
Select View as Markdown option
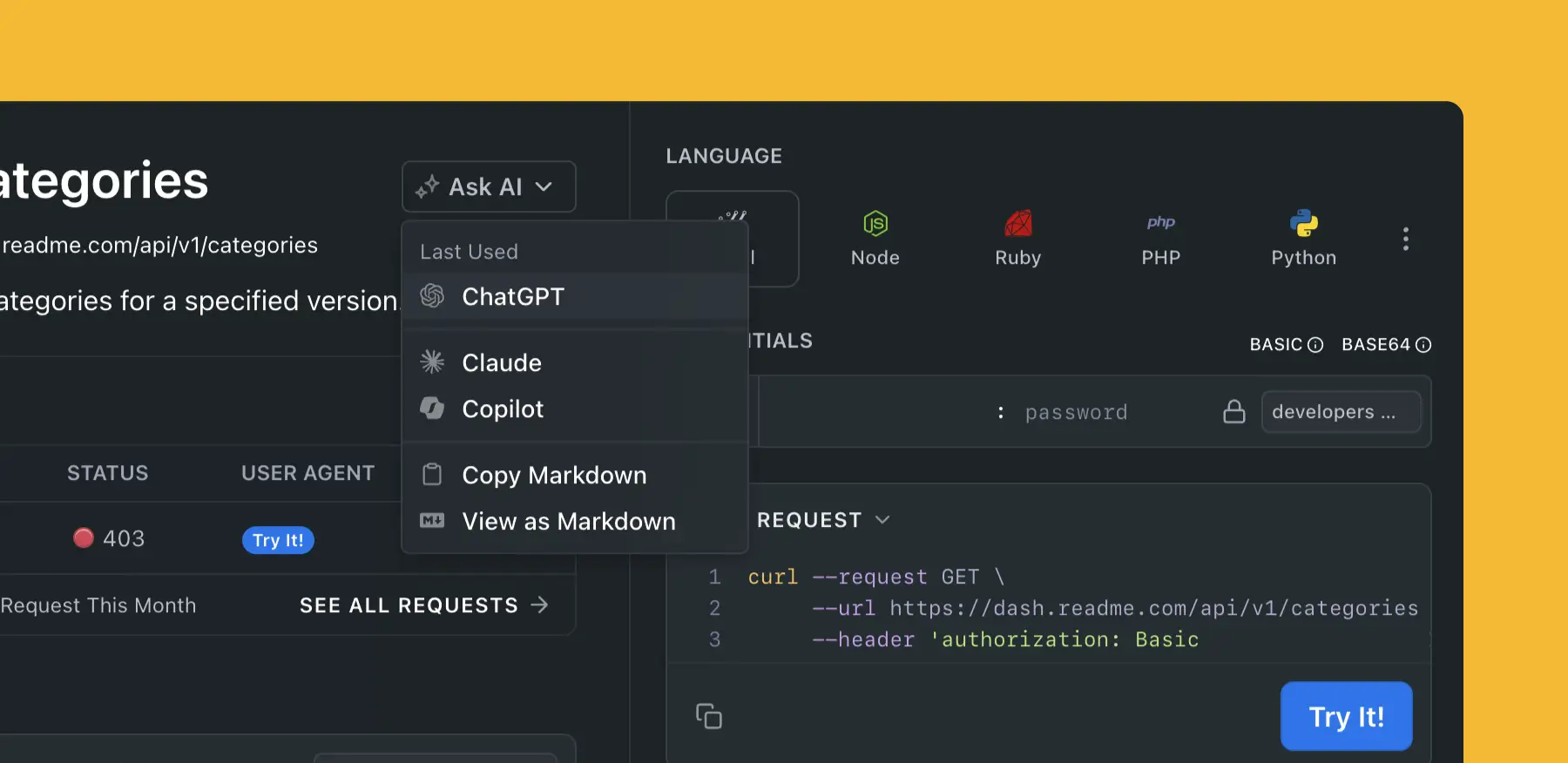[x=575, y=521]
